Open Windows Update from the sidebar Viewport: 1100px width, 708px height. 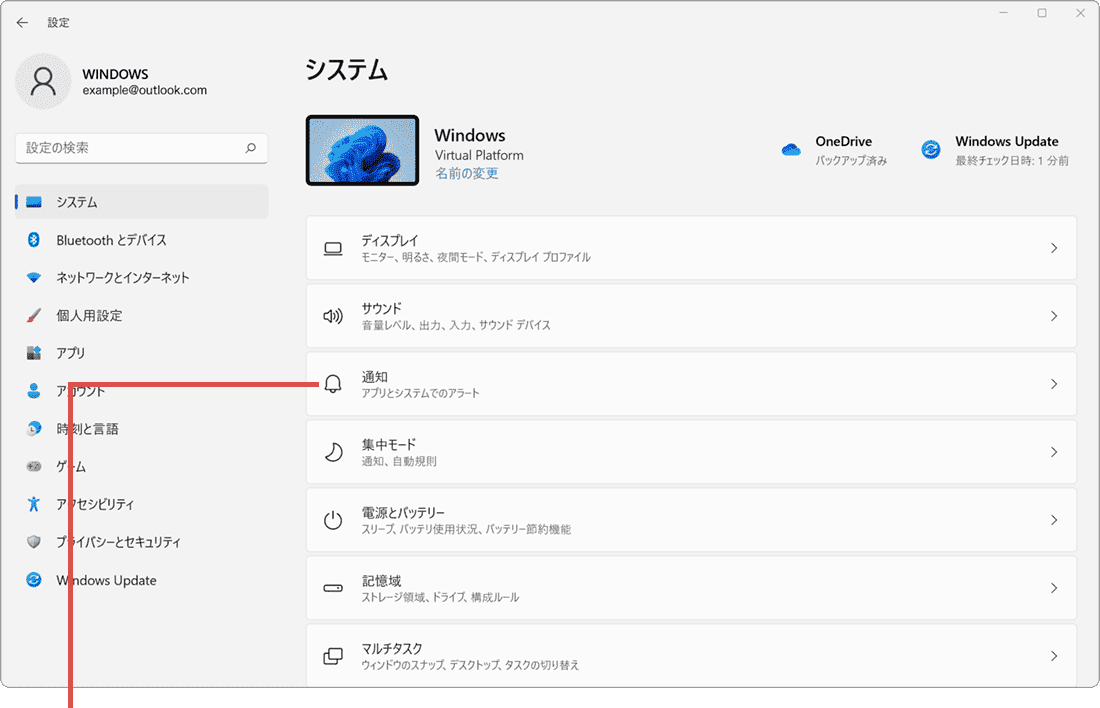coord(105,580)
